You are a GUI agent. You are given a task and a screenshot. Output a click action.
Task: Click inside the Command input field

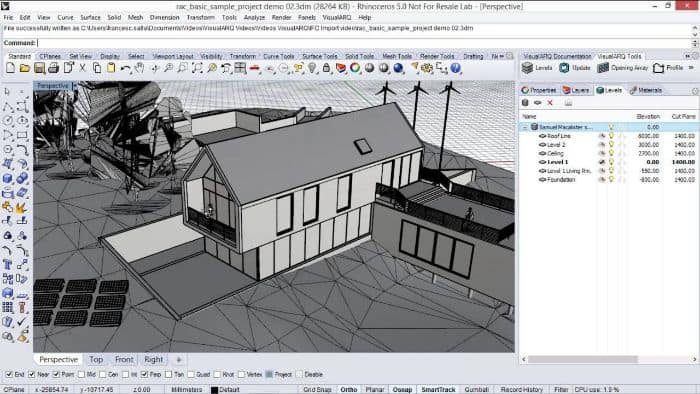coord(364,43)
